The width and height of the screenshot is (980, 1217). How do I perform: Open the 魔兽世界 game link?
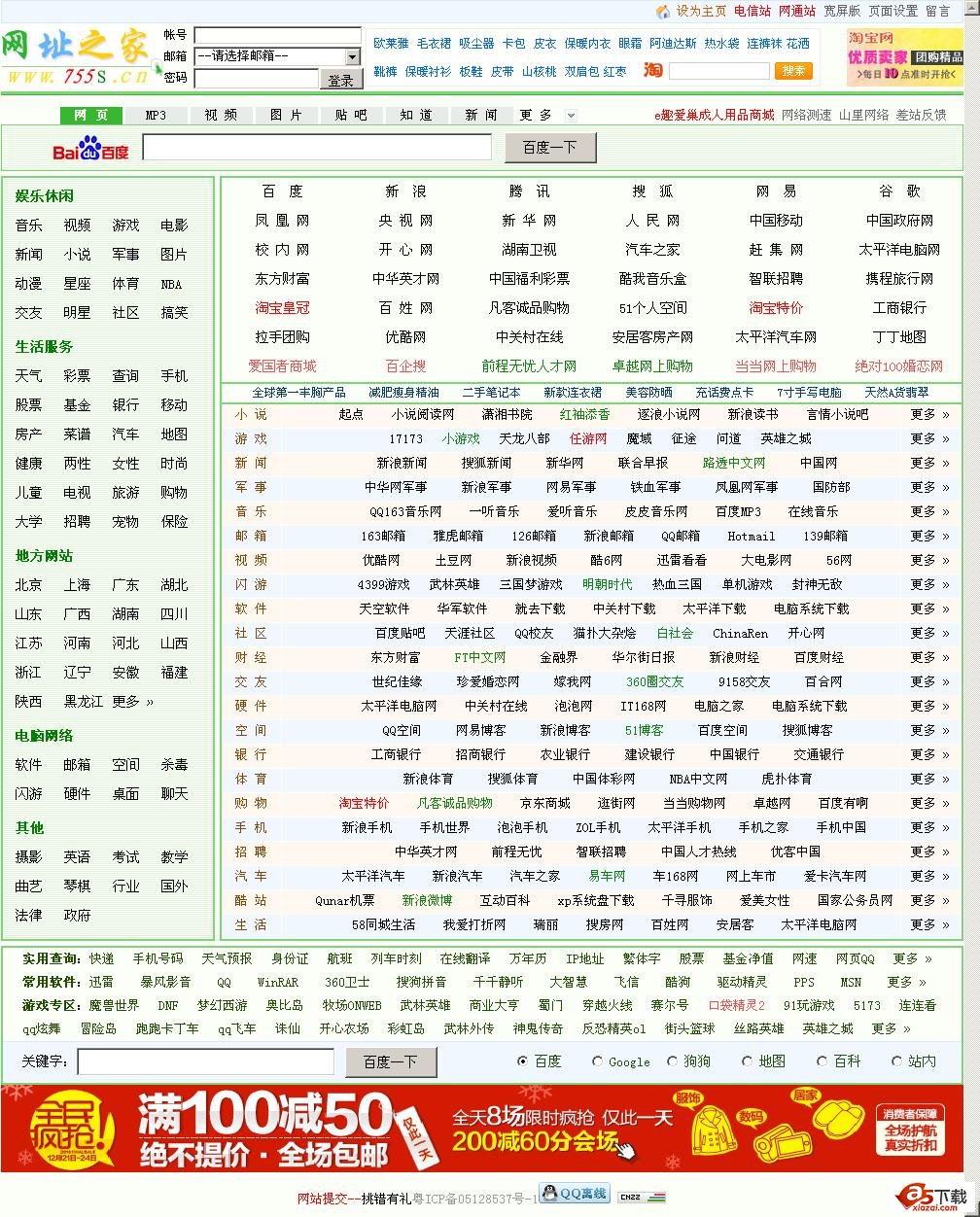coord(114,1005)
